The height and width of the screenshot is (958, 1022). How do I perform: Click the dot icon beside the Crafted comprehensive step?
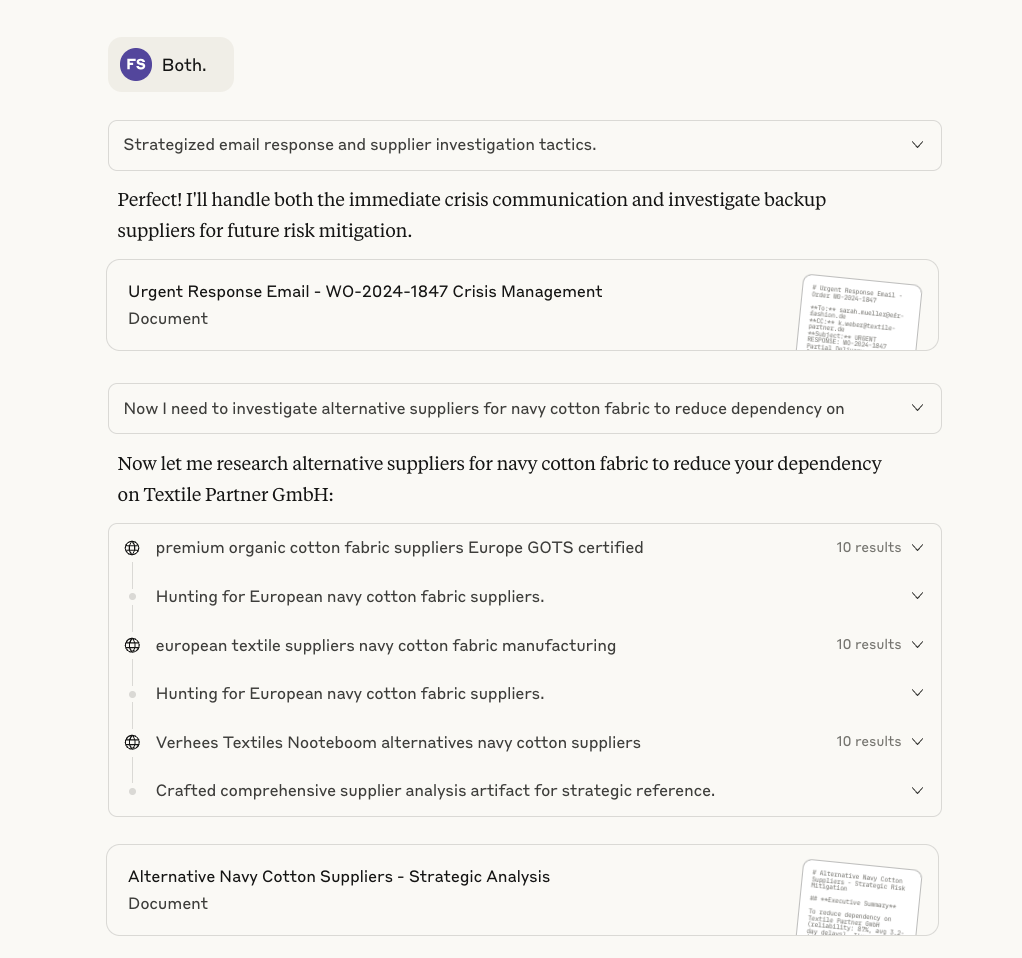(x=133, y=790)
